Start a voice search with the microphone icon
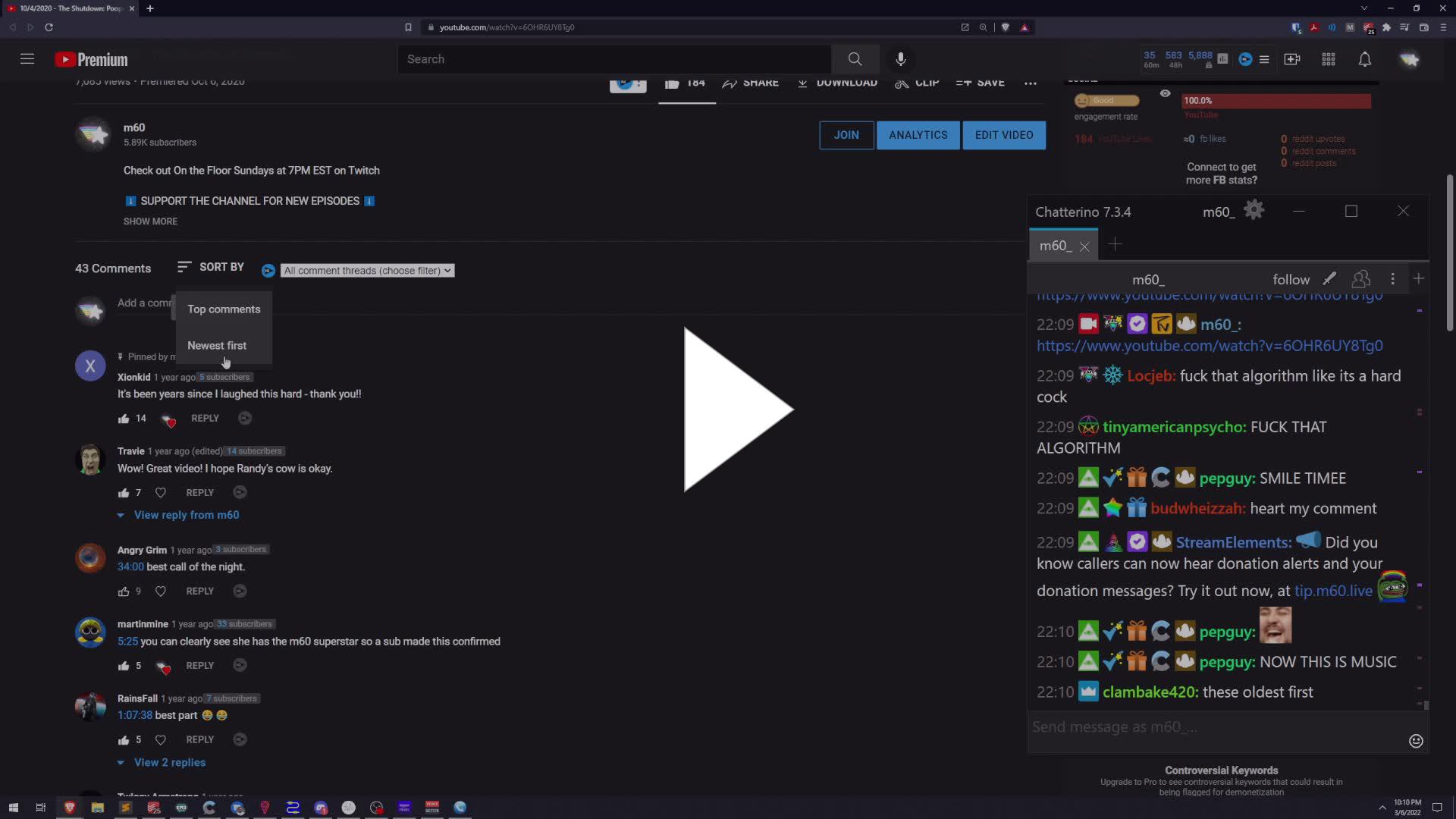The image size is (1456, 819). [900, 58]
